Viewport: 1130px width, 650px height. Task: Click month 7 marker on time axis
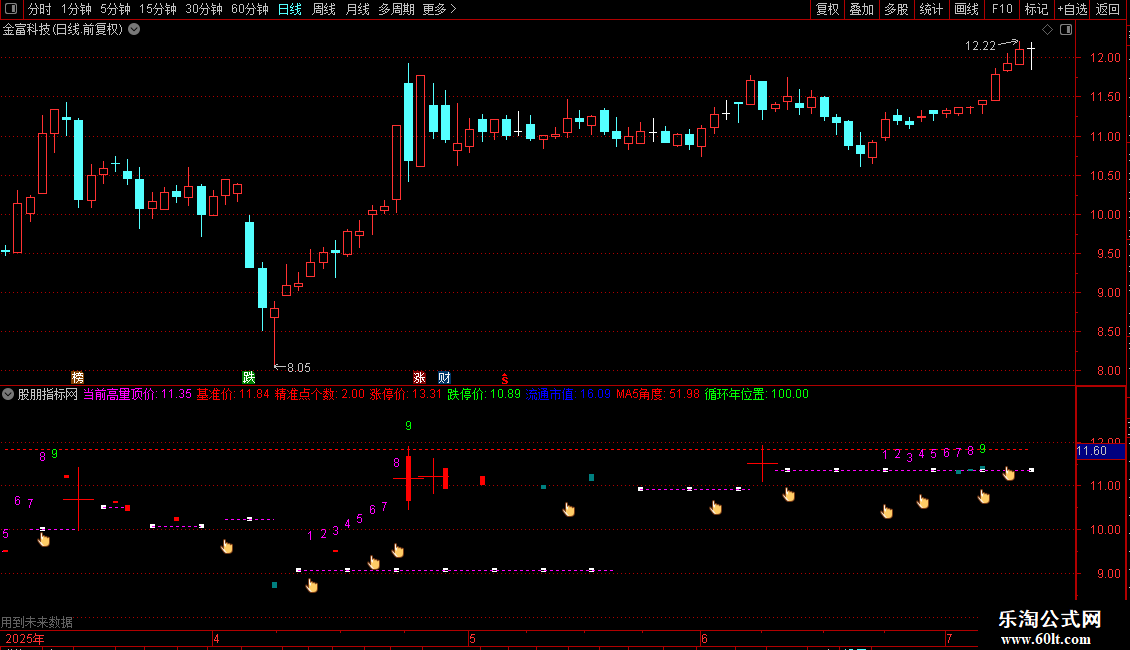(949, 638)
